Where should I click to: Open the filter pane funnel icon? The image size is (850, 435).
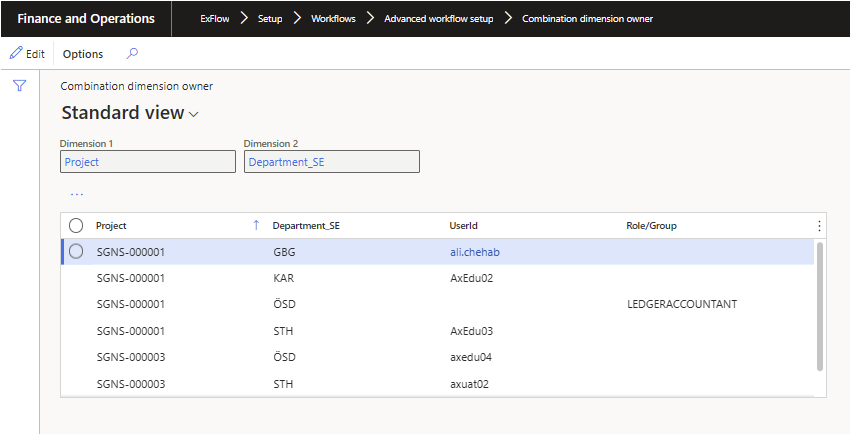pyautogui.click(x=20, y=86)
